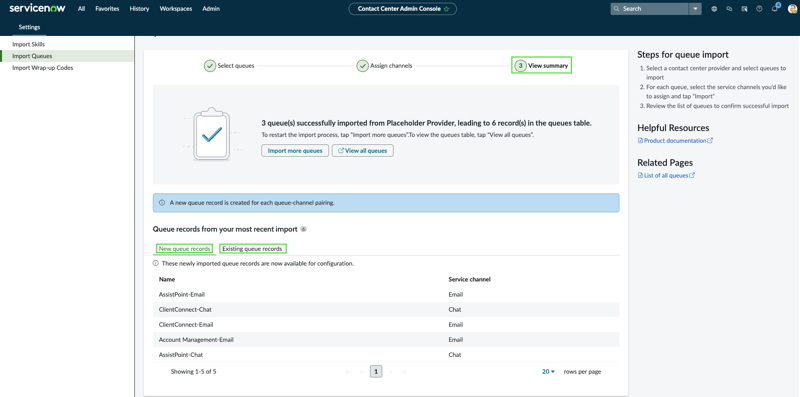This screenshot has height=397, width=800.
Task: Click the Select queues step label
Action: 236,66
